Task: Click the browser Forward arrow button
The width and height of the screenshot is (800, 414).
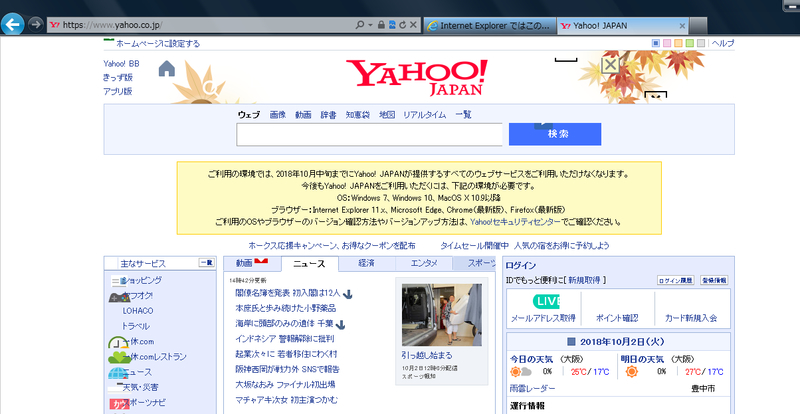Action: (35, 25)
